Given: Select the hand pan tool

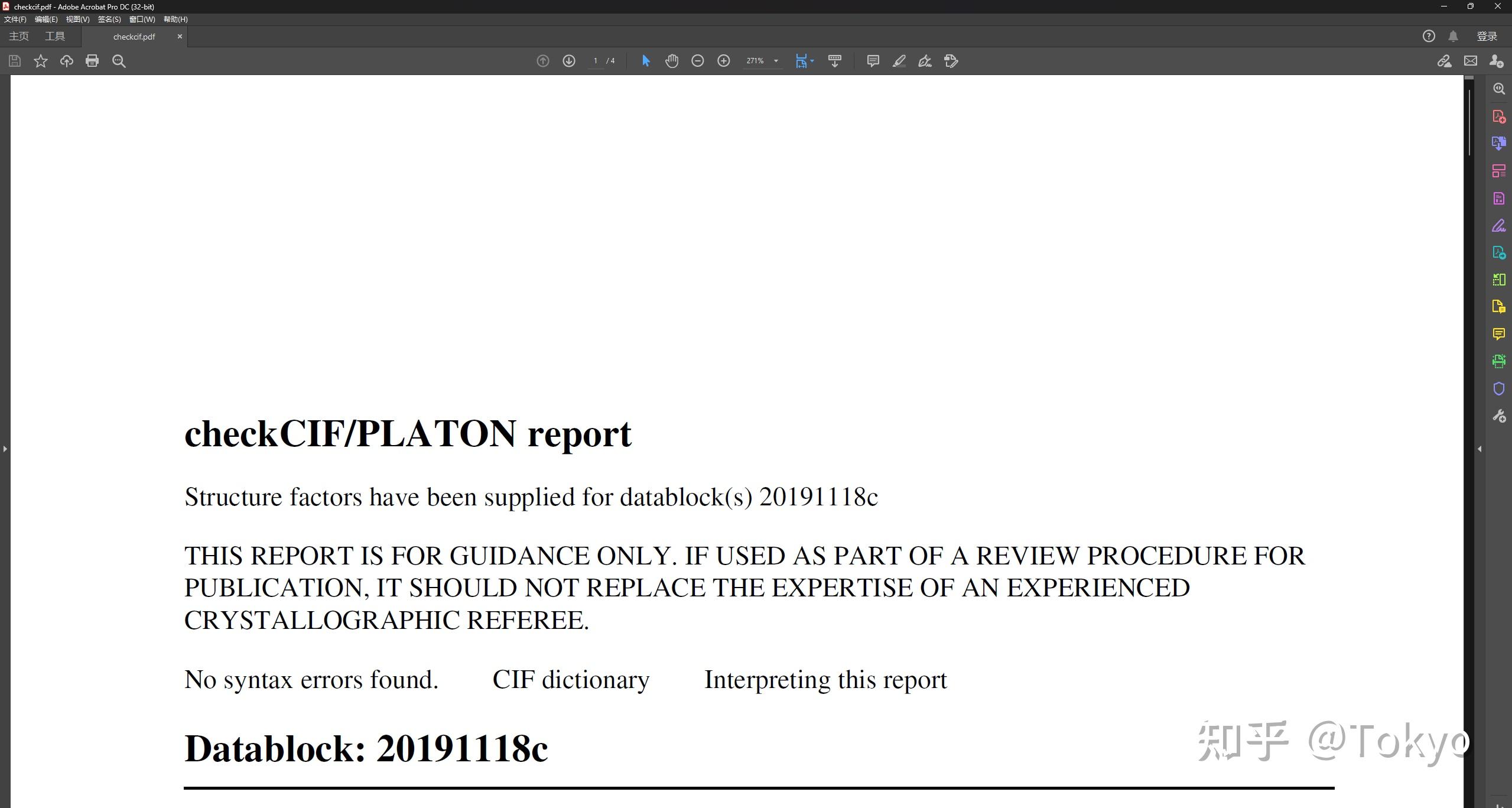Looking at the screenshot, I should (x=672, y=61).
